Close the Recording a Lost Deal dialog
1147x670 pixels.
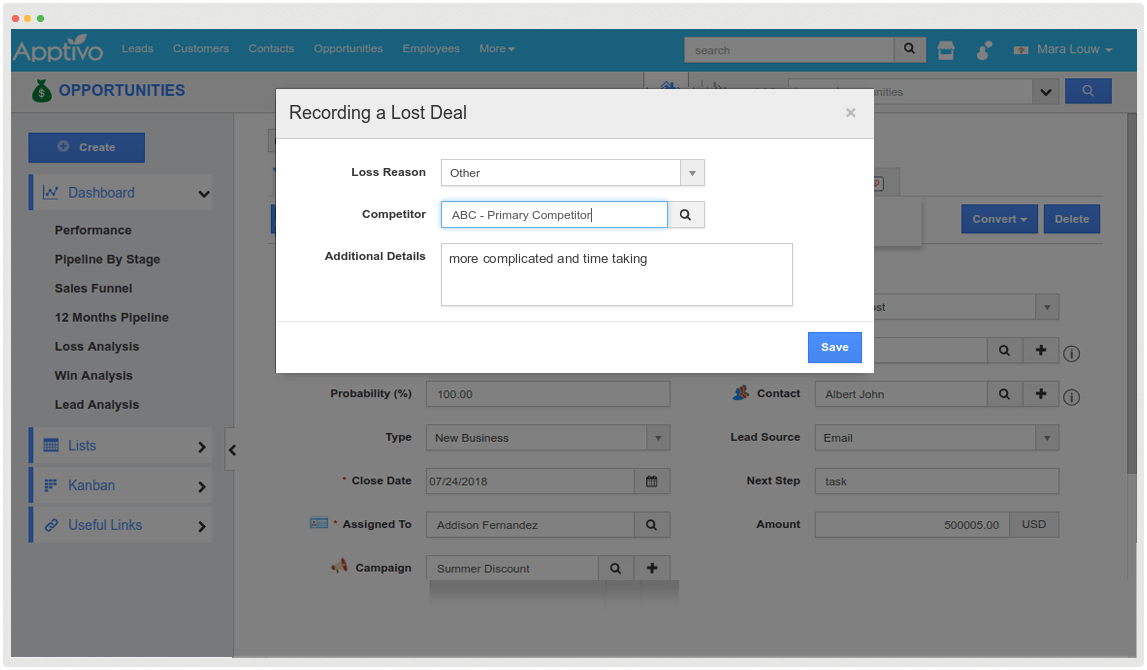(x=850, y=113)
